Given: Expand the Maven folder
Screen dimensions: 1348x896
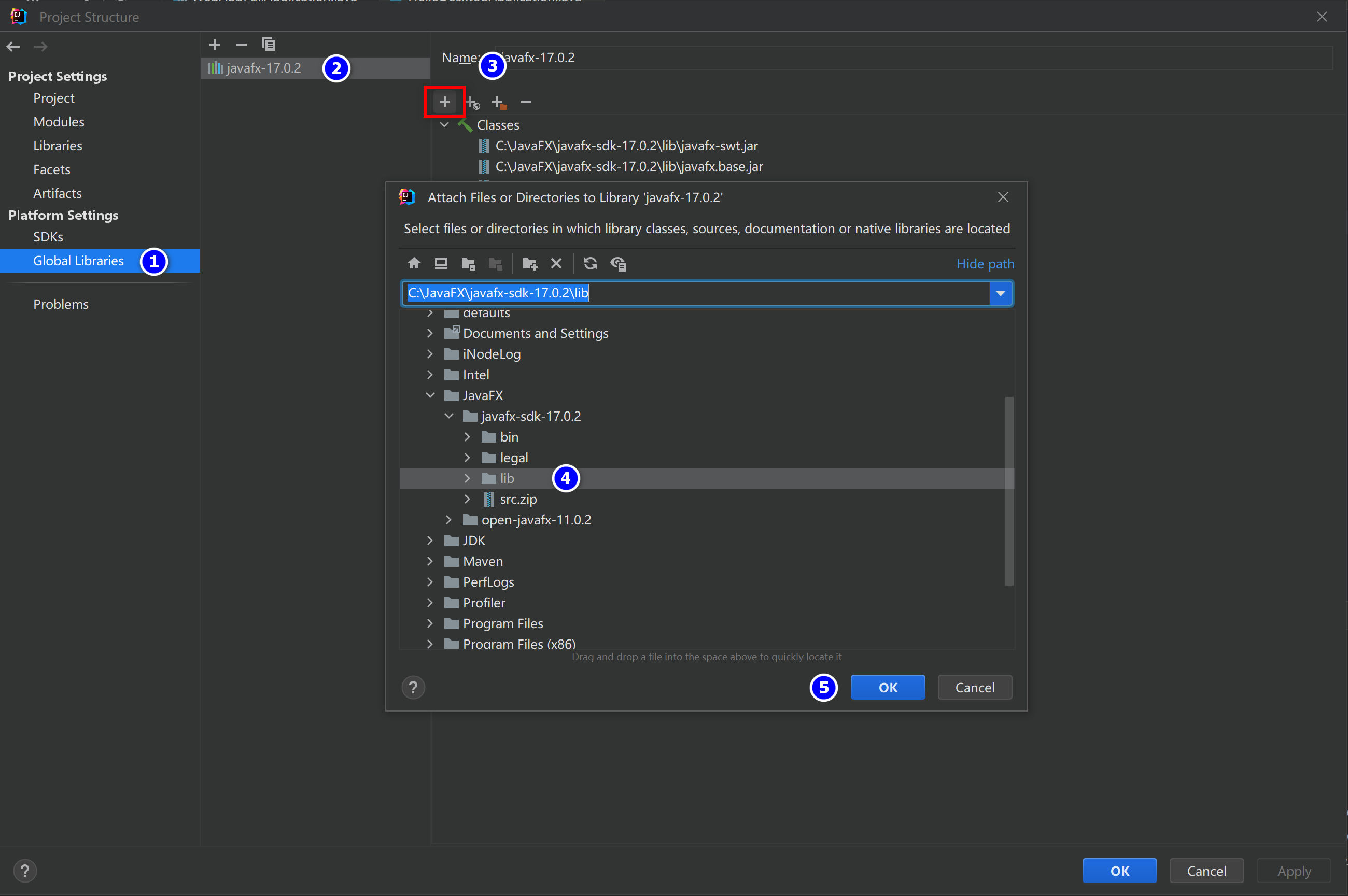Looking at the screenshot, I should [430, 561].
